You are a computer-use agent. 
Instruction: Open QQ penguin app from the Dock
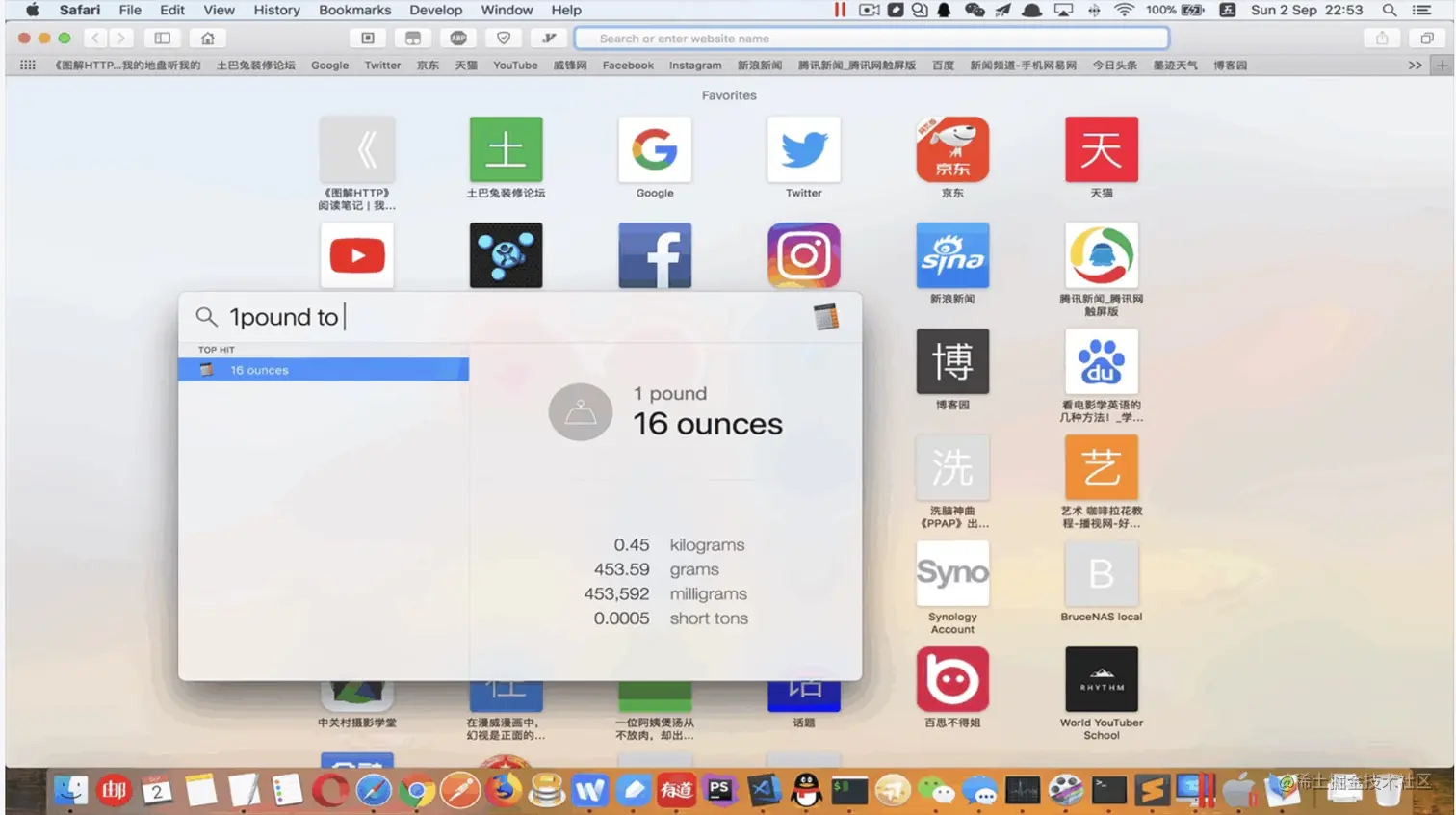point(806,790)
